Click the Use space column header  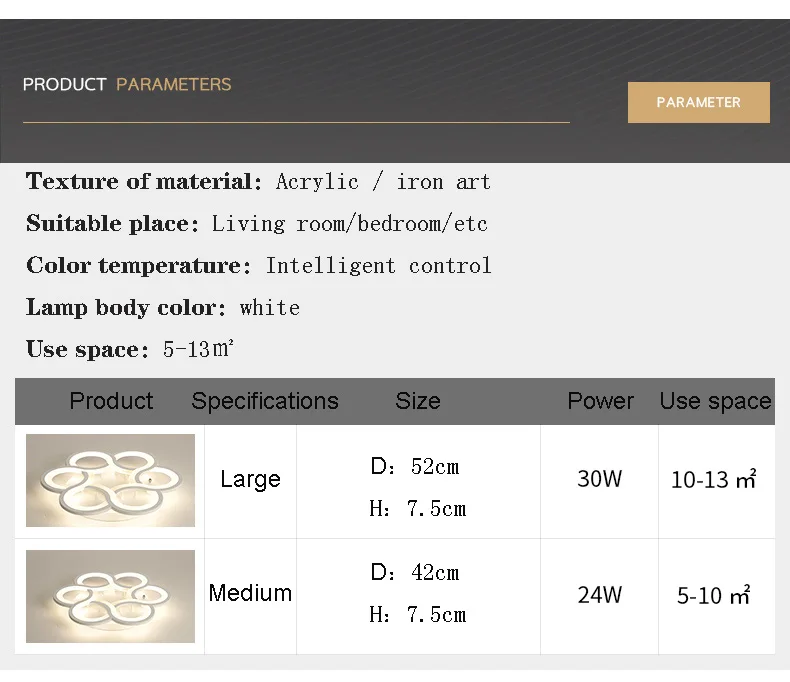(x=715, y=401)
